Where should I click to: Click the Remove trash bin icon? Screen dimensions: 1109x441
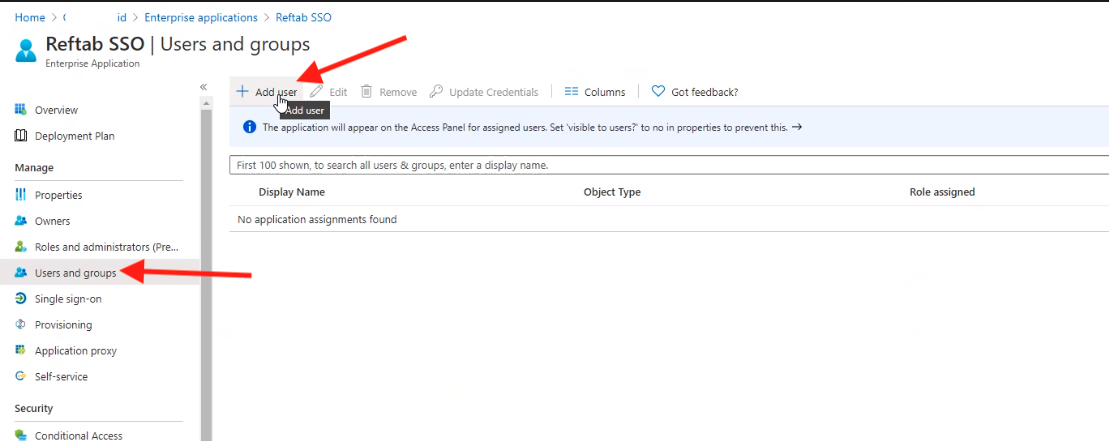[x=366, y=92]
